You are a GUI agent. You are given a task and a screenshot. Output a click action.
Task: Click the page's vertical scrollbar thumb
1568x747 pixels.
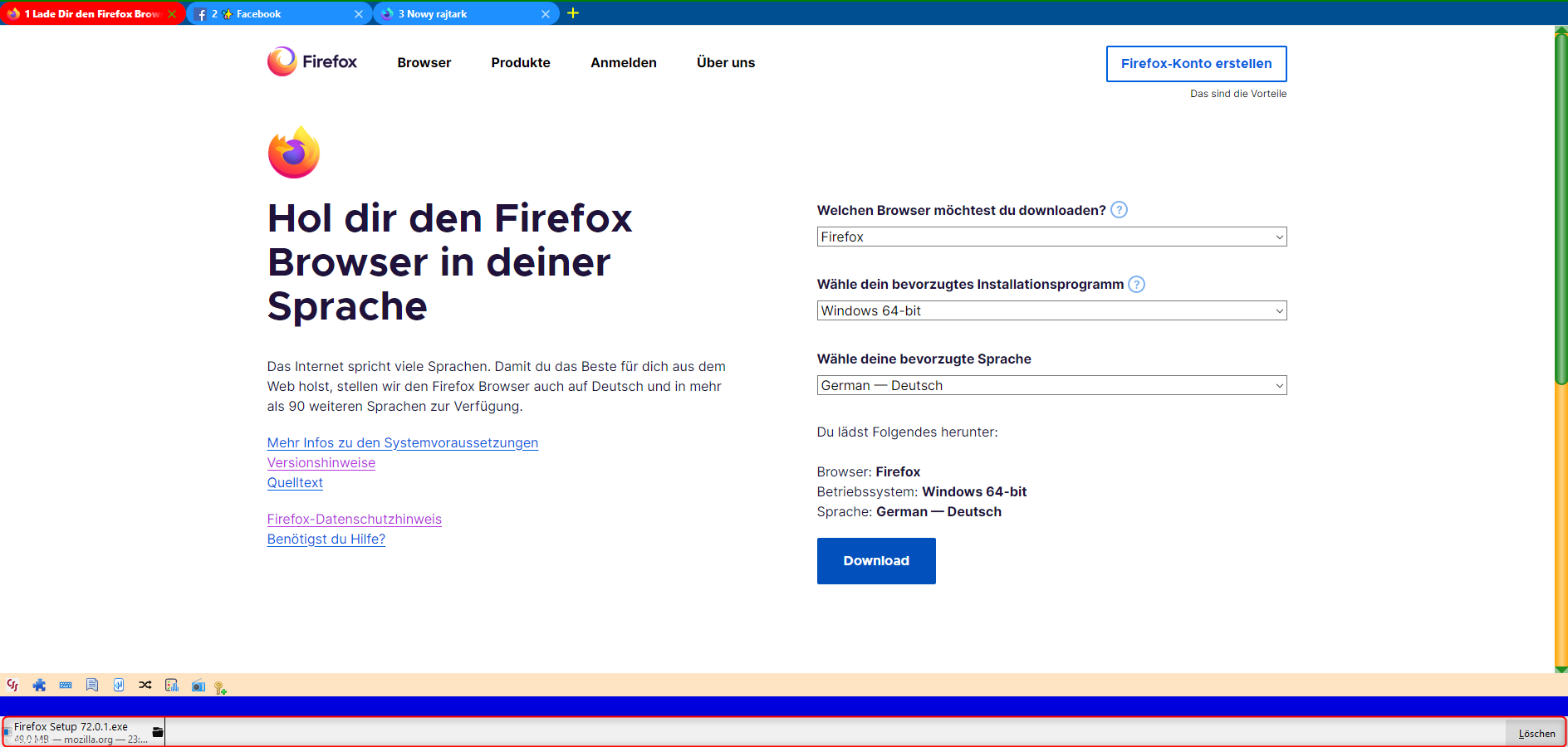coord(1561,207)
